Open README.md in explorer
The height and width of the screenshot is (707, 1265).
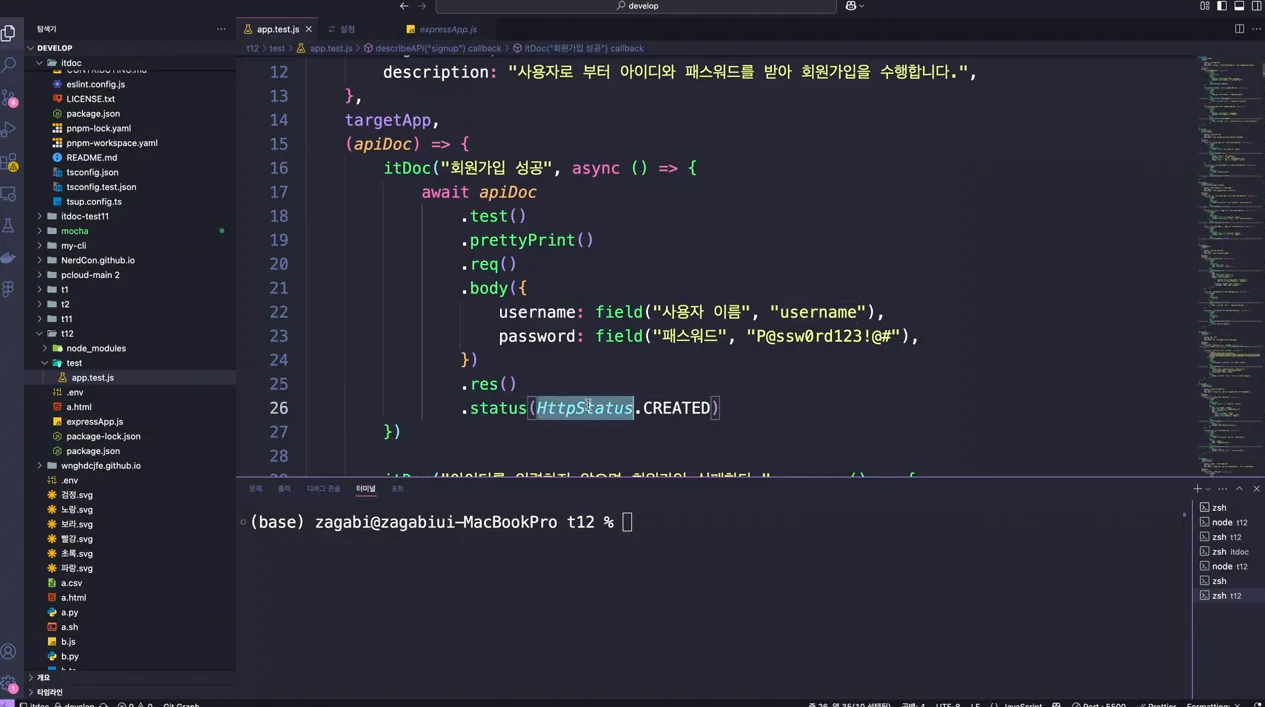pyautogui.click(x=130, y=157)
